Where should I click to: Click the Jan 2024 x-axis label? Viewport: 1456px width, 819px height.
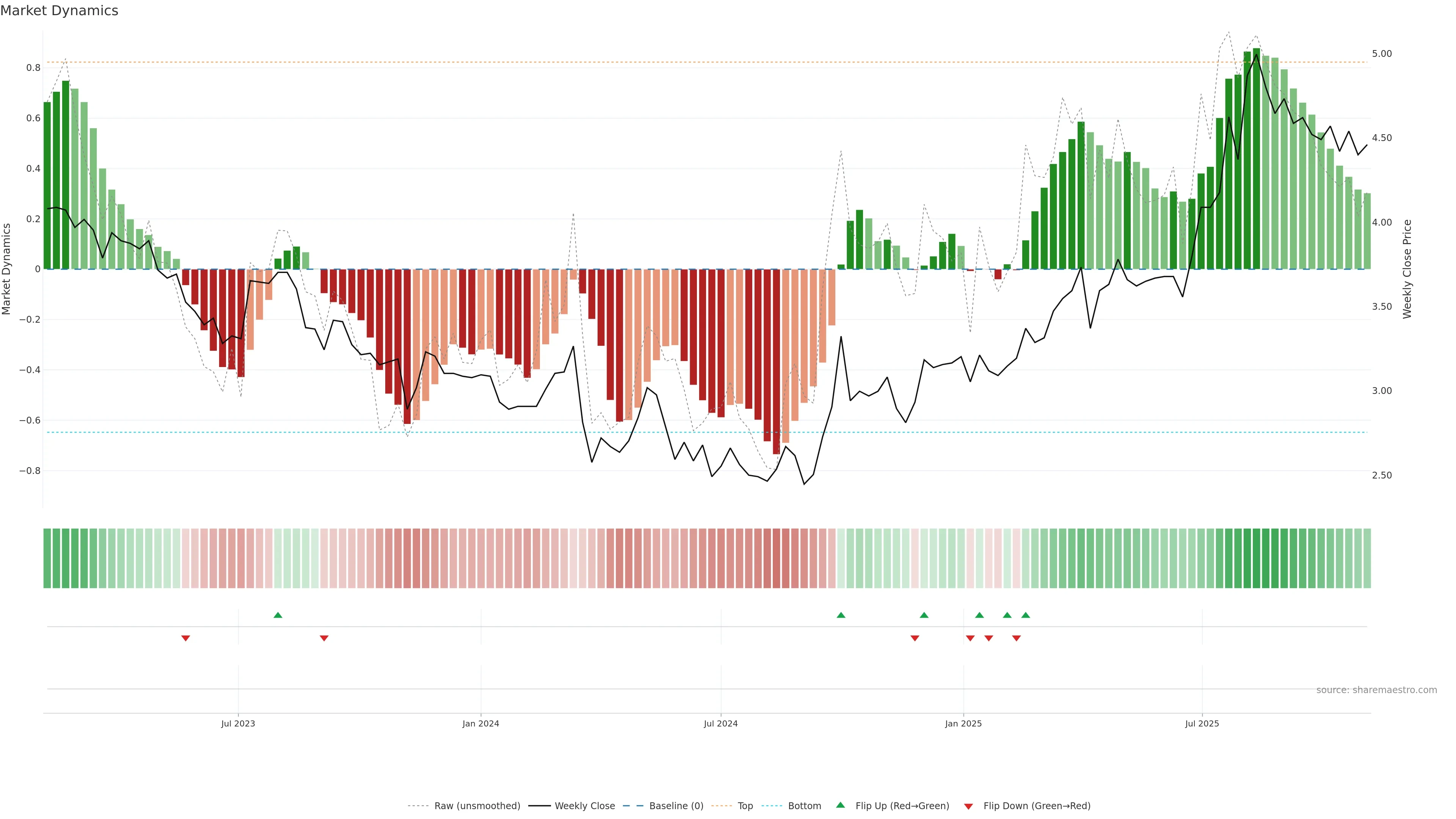coord(480,723)
